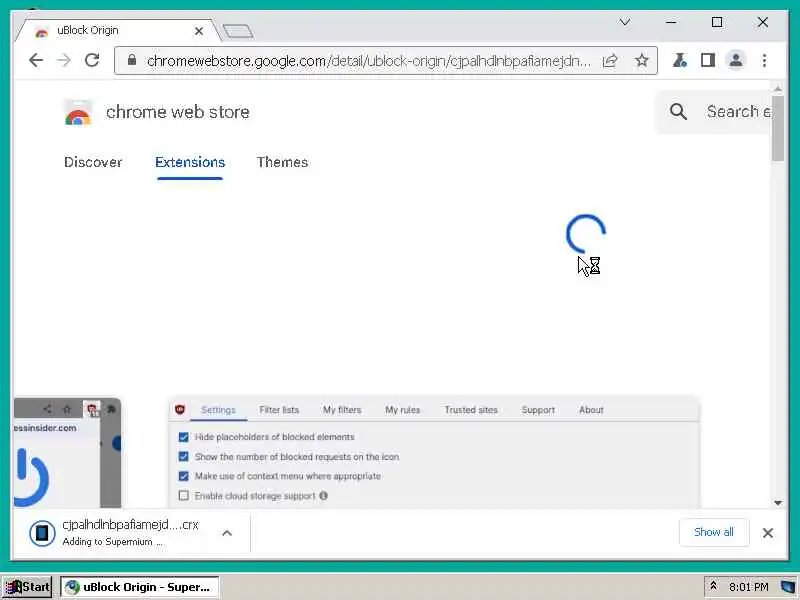Screen dimensions: 800x600
Task: Go back using the browser back arrow
Action: (35, 60)
